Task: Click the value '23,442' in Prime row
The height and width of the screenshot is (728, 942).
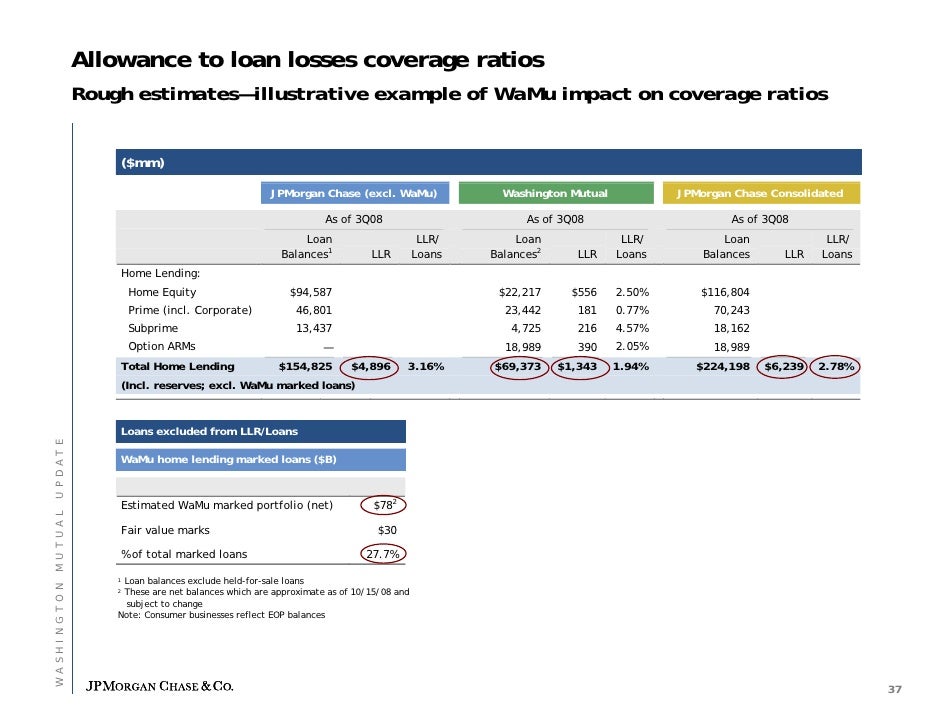Action: point(523,310)
